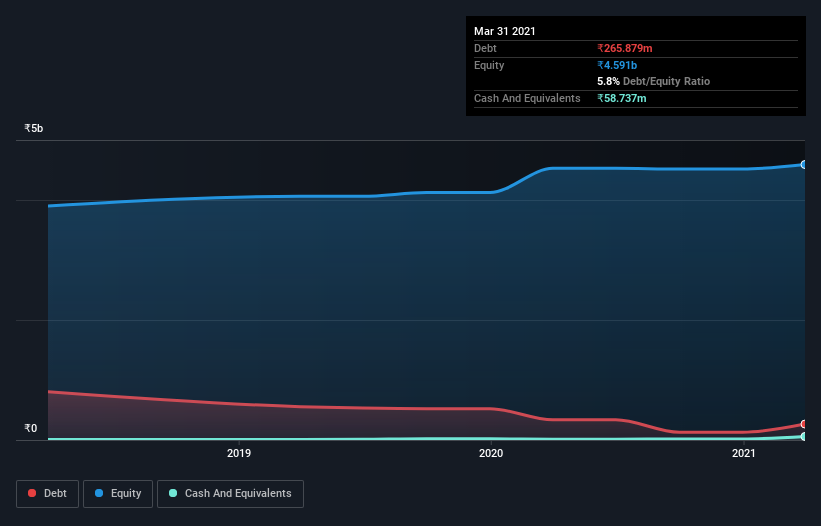Select the Equity data point marker at Mar 2021

tap(804, 165)
